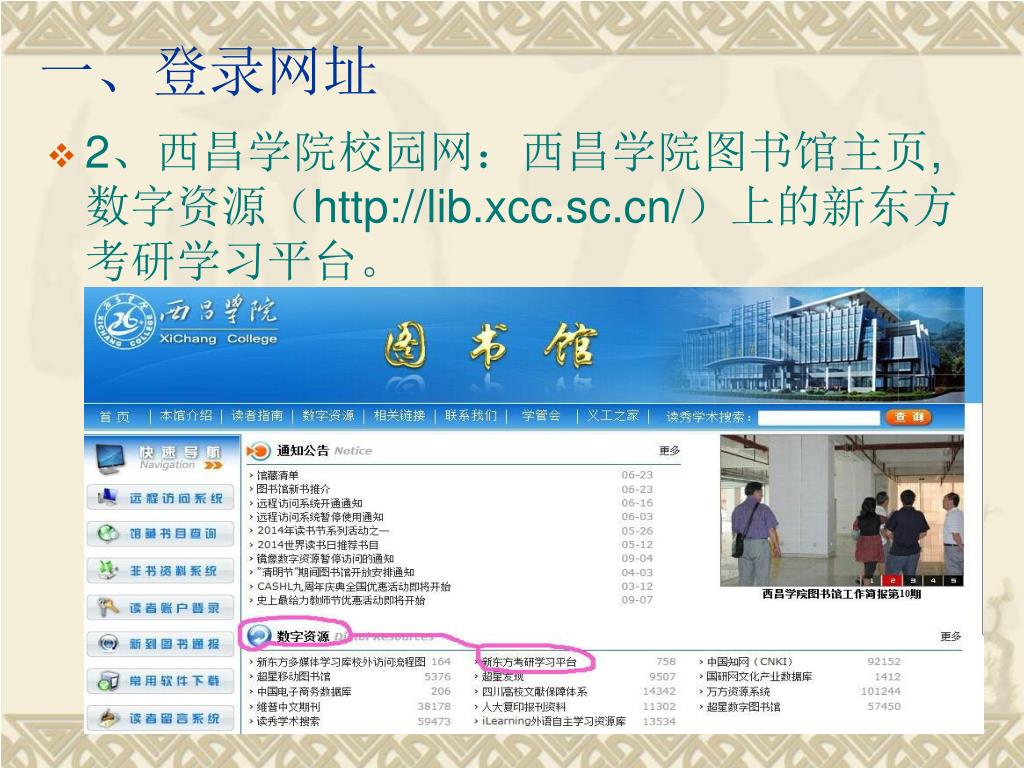
Task: Open notice 2014世界读书日推荐书目
Action: click(317, 545)
